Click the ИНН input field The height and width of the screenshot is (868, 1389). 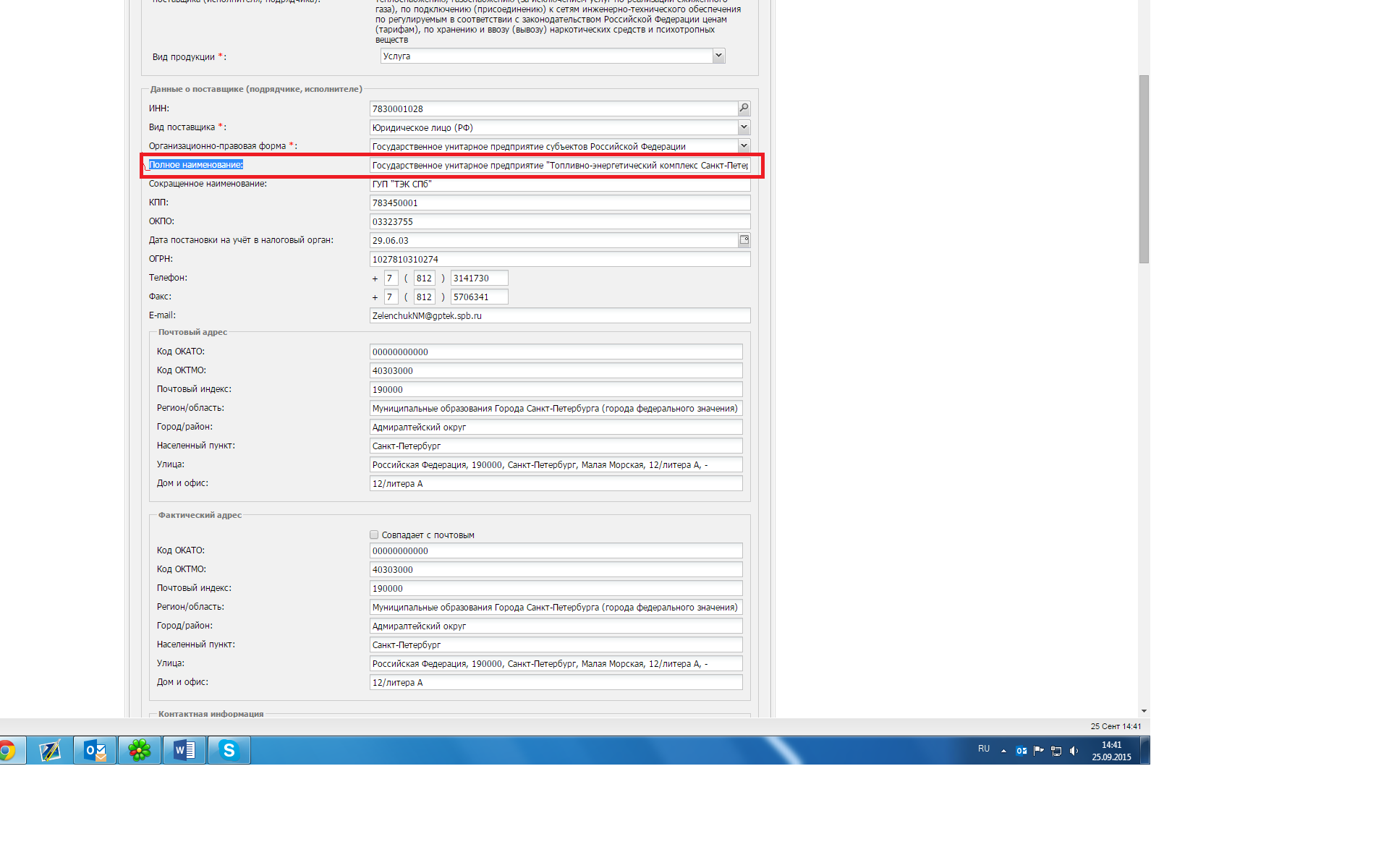[553, 109]
